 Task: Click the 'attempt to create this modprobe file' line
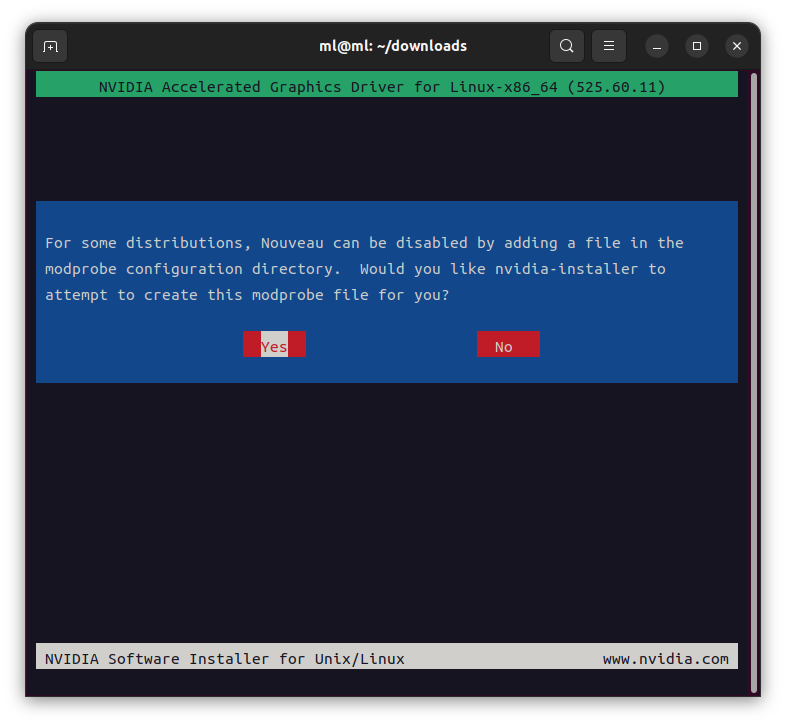[x=247, y=295]
